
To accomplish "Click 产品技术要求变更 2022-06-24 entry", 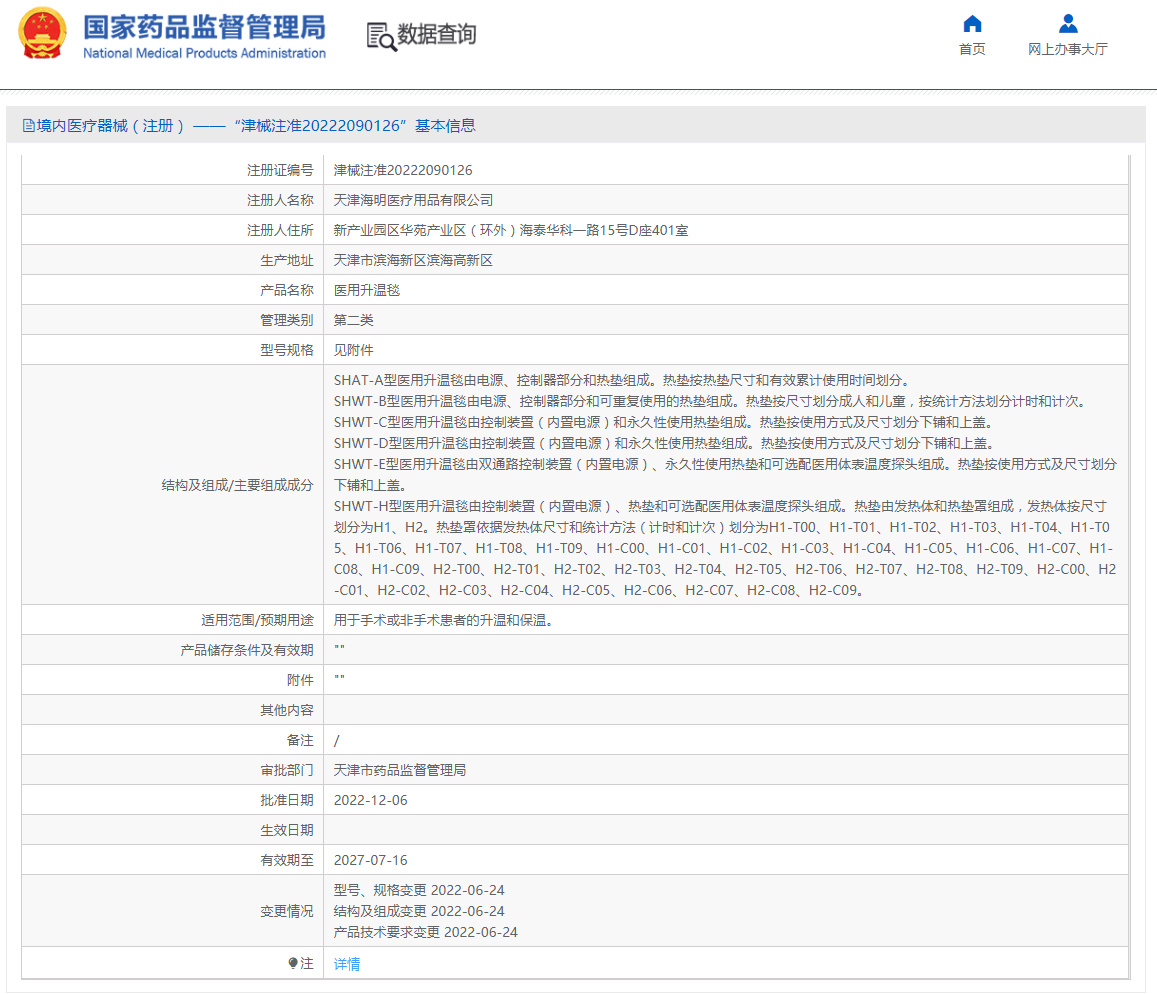I will (426, 932).
